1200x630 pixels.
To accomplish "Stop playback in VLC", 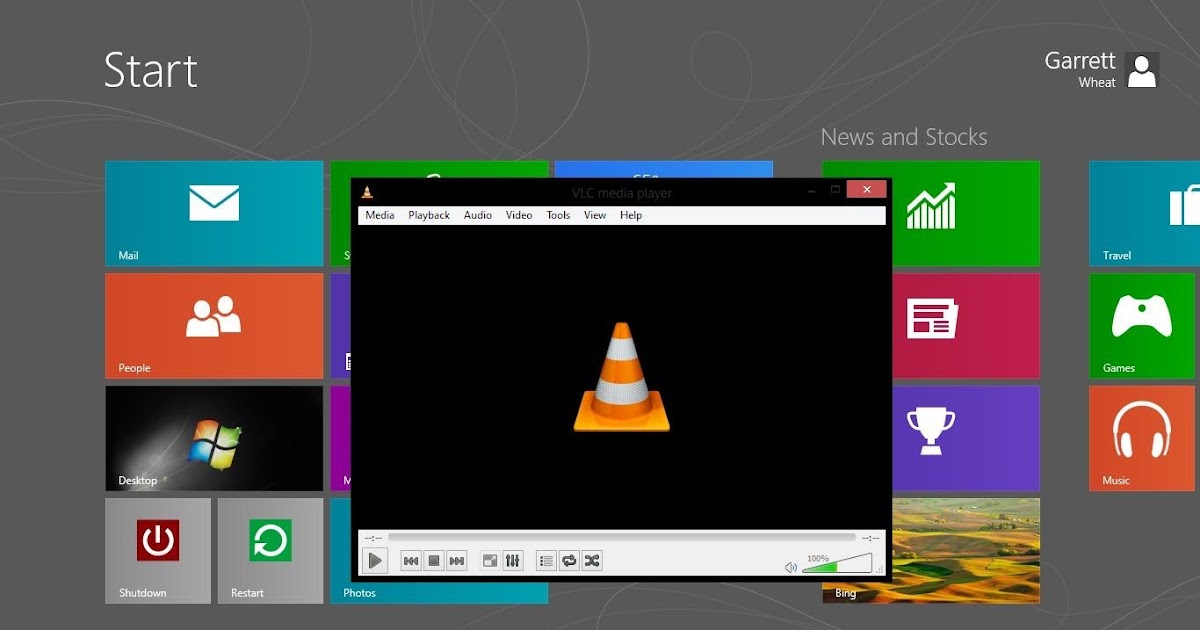I will [x=434, y=561].
